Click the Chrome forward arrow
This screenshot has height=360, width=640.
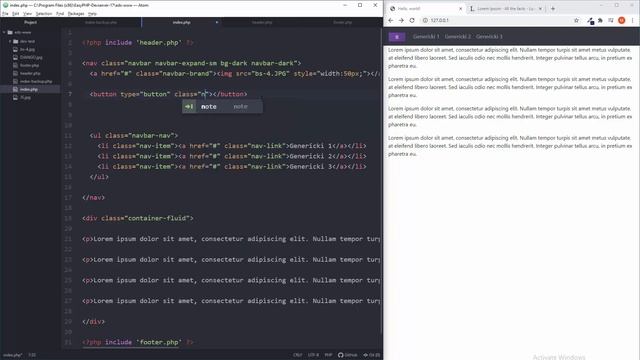pyautogui.click(x=401, y=20)
